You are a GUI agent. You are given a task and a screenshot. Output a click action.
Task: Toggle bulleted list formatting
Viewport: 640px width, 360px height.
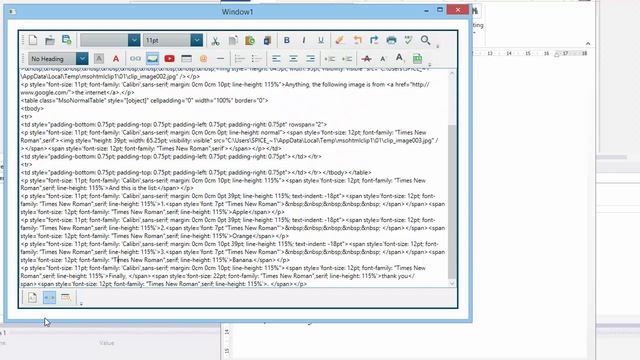click(257, 59)
